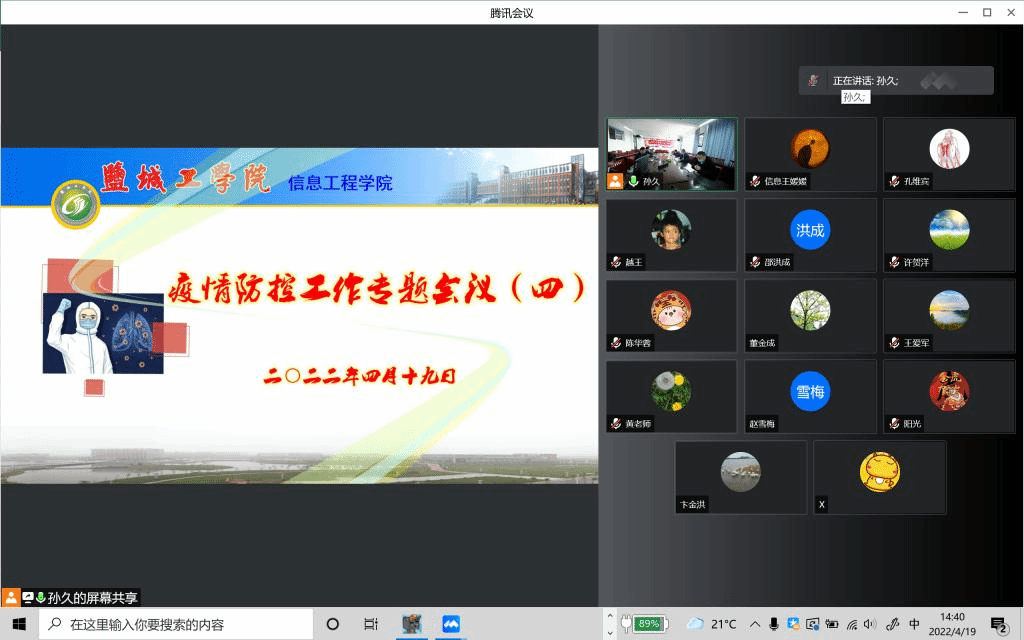Open Task View from the taskbar
1024x640 pixels.
pyautogui.click(x=371, y=624)
